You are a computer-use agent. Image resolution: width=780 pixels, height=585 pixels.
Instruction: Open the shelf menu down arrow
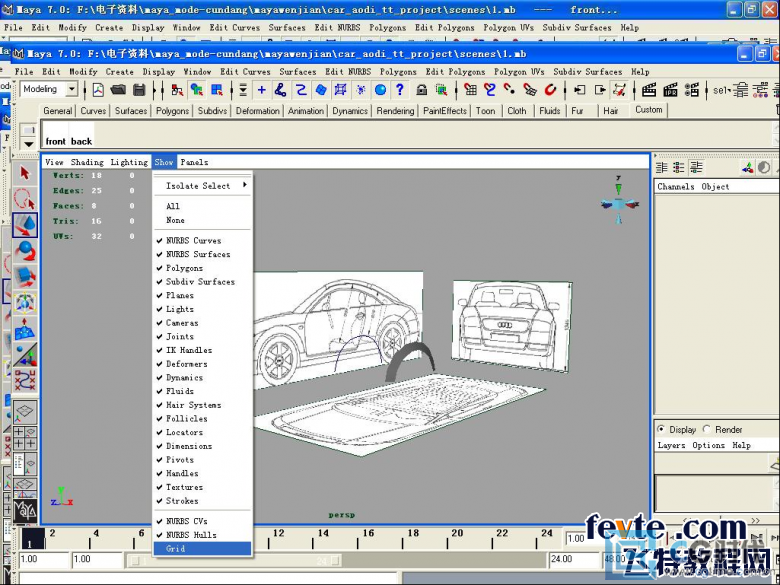[29, 144]
